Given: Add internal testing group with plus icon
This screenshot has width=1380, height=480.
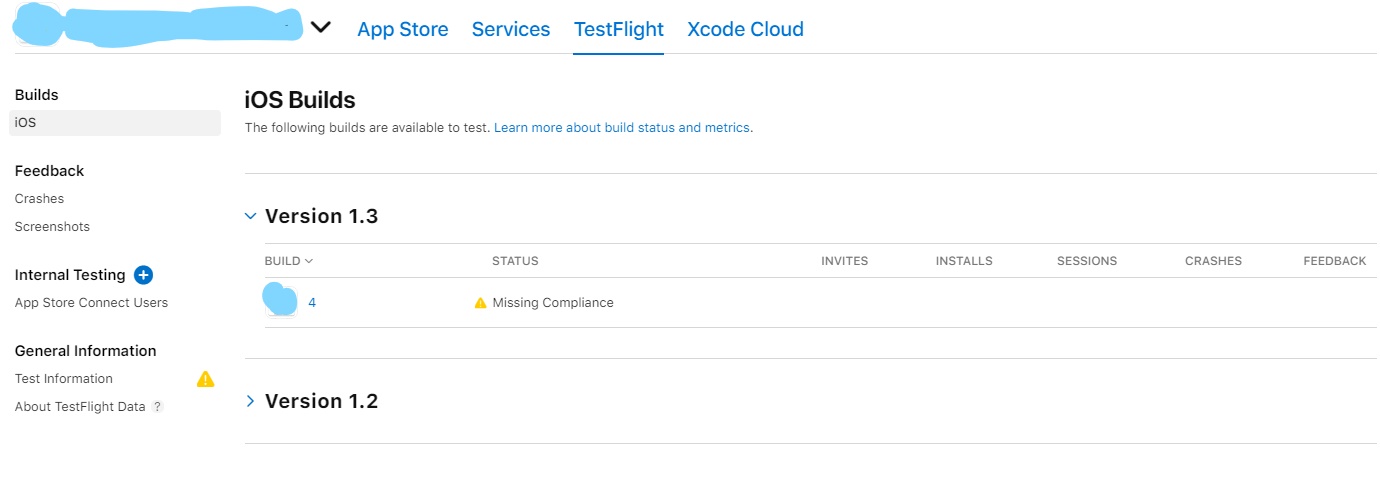Looking at the screenshot, I should click(x=143, y=275).
